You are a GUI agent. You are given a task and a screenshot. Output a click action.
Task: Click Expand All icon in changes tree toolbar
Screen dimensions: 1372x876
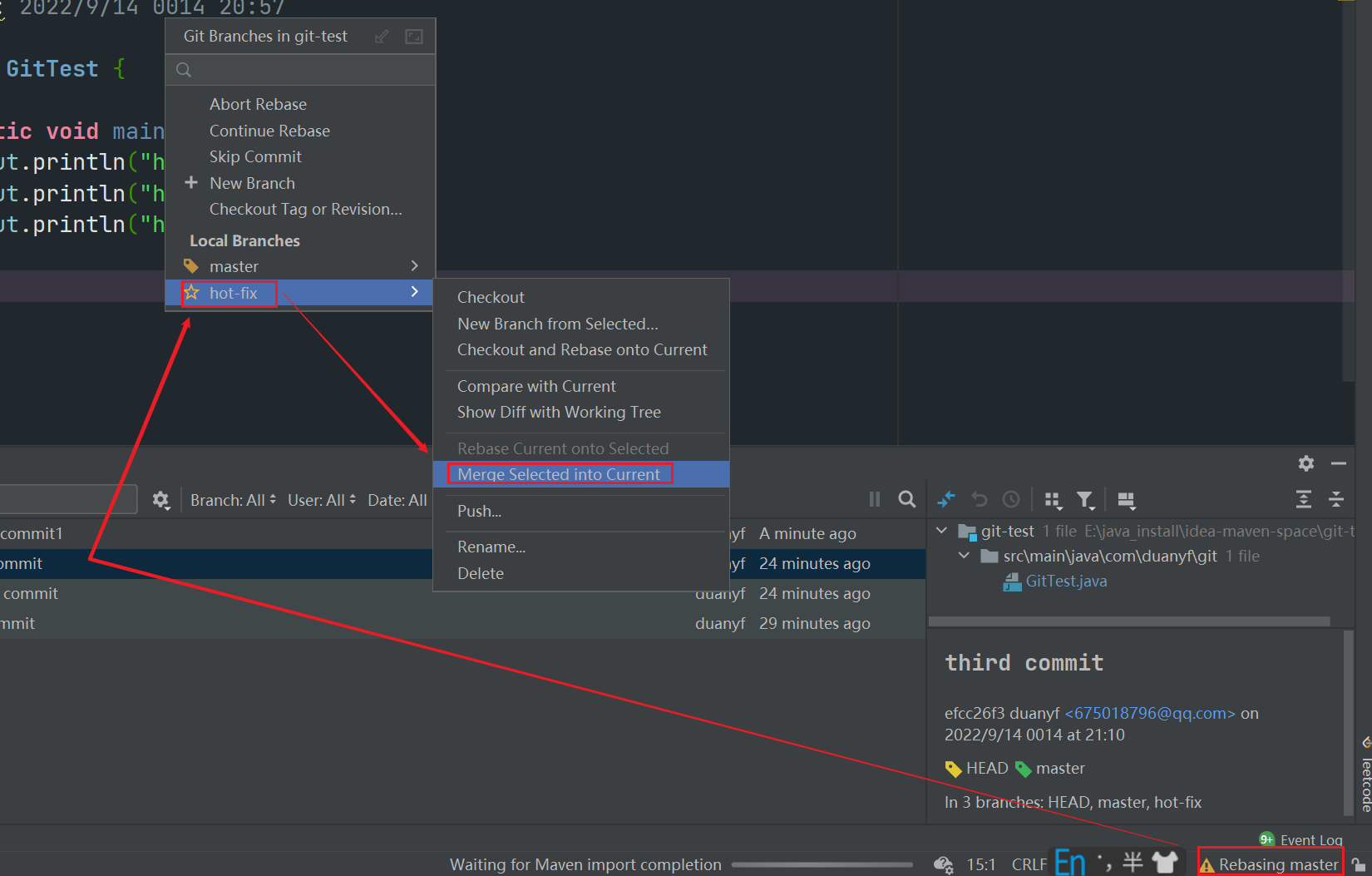tap(1304, 499)
